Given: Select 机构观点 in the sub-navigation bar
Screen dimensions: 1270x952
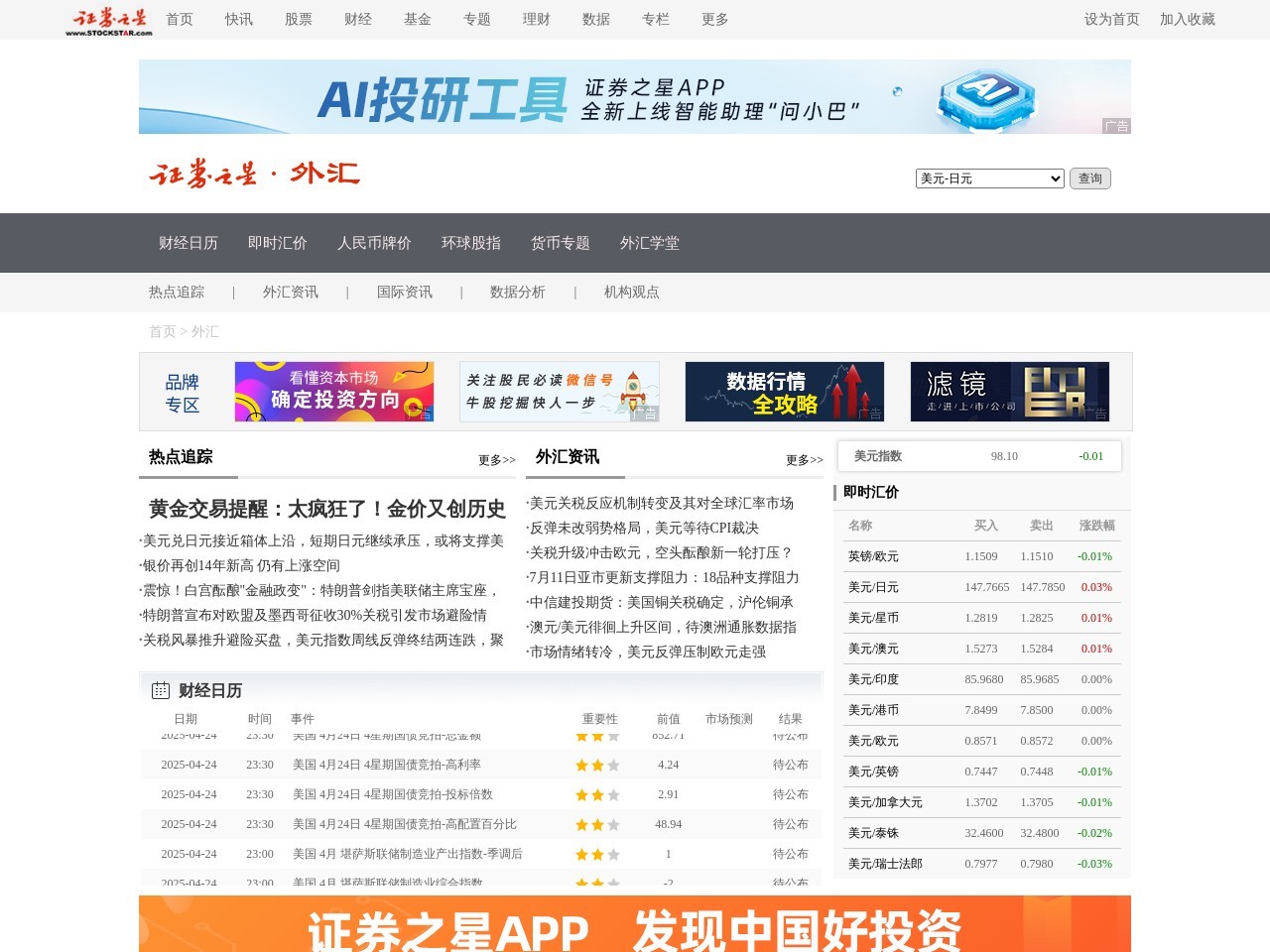Looking at the screenshot, I should click(x=630, y=292).
